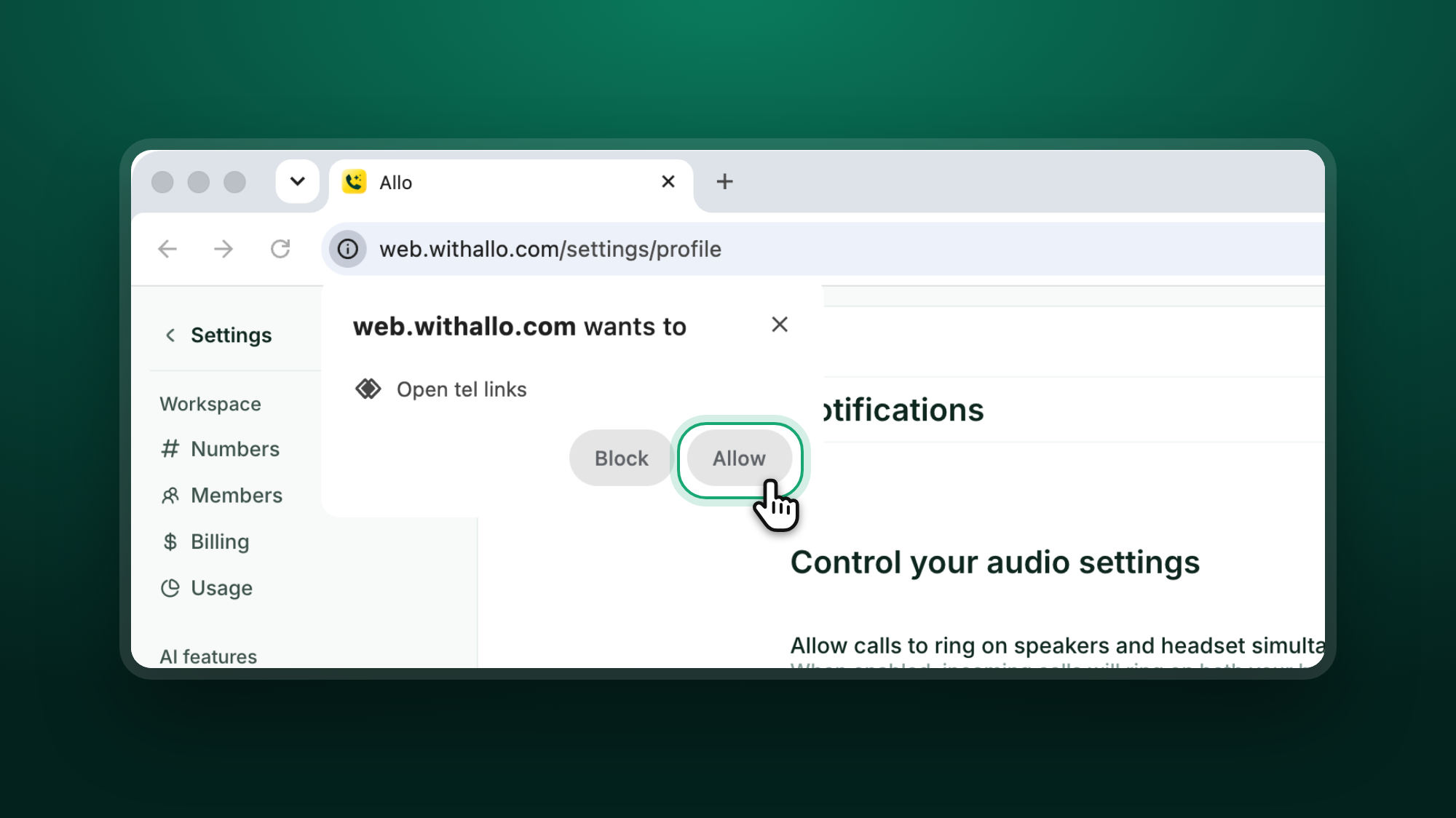Image resolution: width=1456 pixels, height=818 pixels.
Task: Open Usage in the sidebar
Action: coord(207,588)
